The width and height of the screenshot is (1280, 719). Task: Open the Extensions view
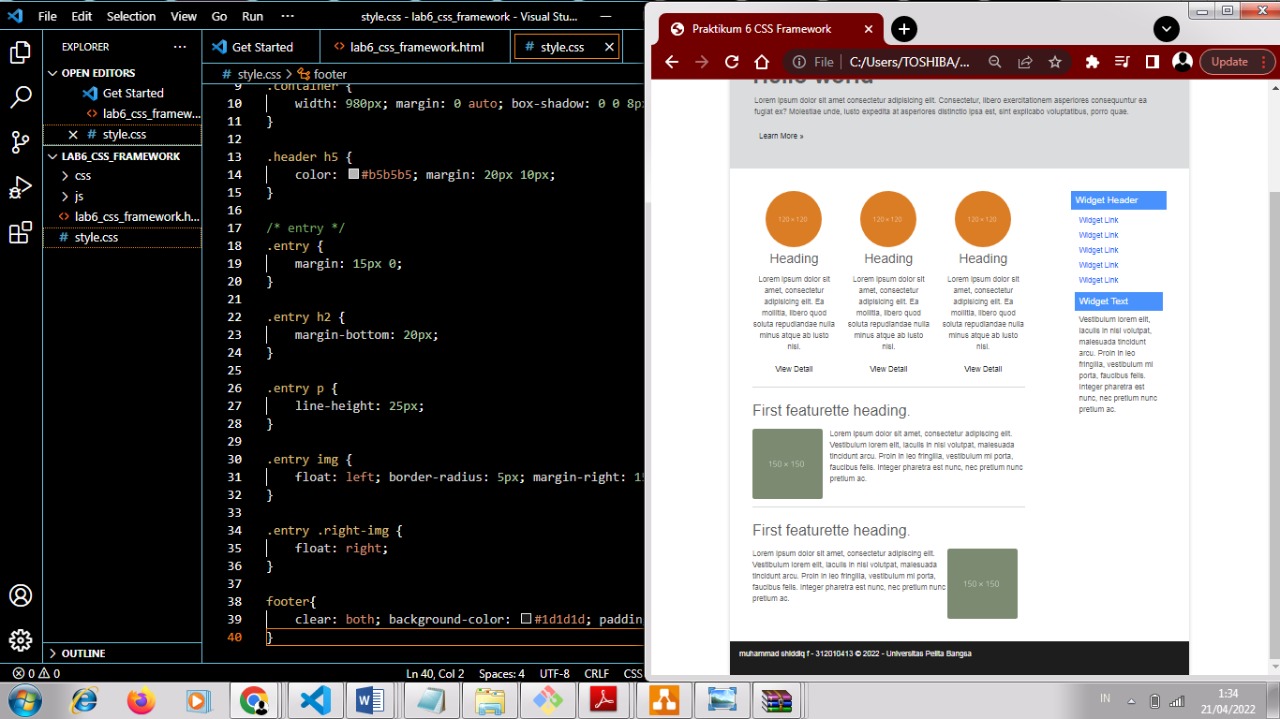click(20, 233)
